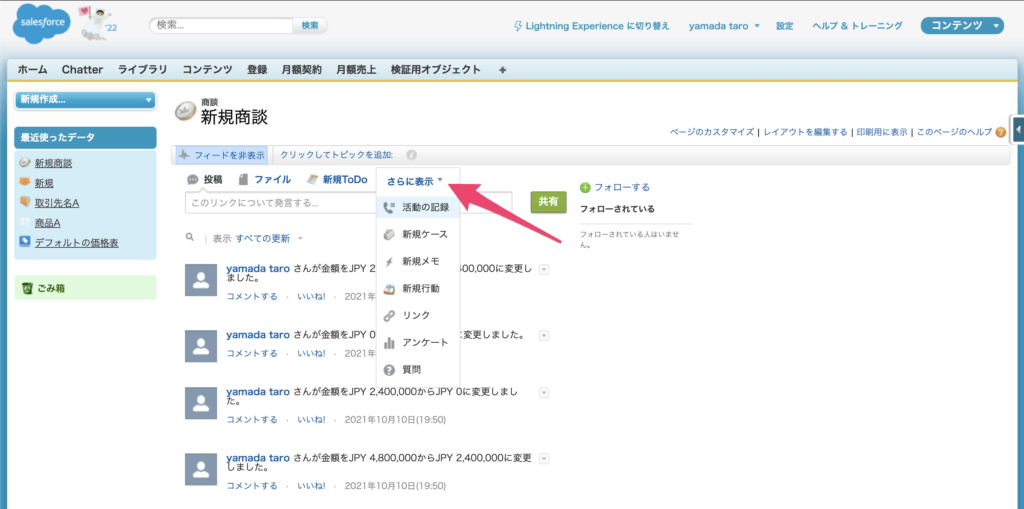This screenshot has height=509, width=1024.
Task: Click the ごみ箱 recycle bin icon
Action: tap(27, 288)
